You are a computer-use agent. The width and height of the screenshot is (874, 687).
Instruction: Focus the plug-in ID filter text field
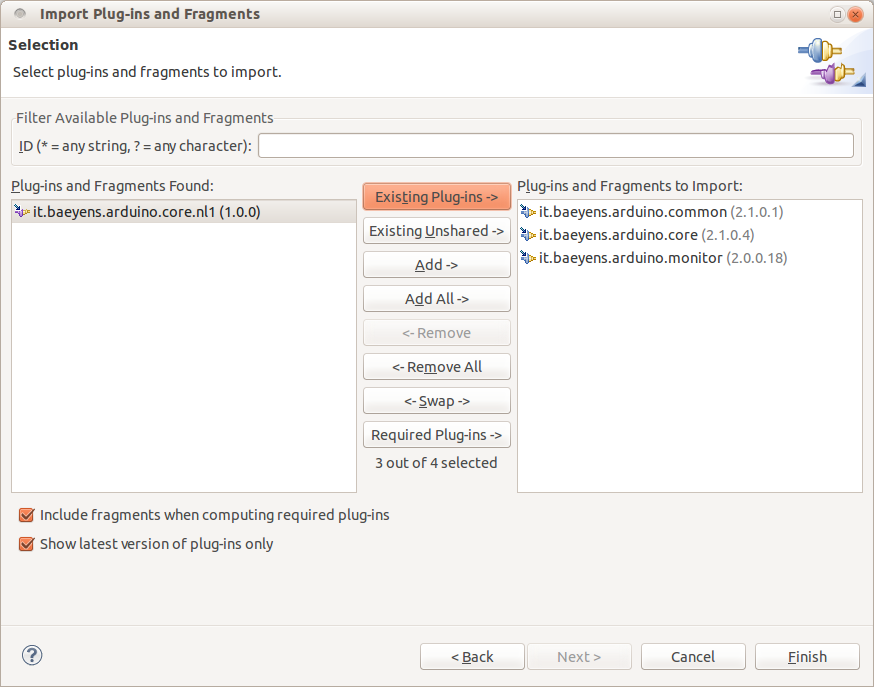pos(556,145)
